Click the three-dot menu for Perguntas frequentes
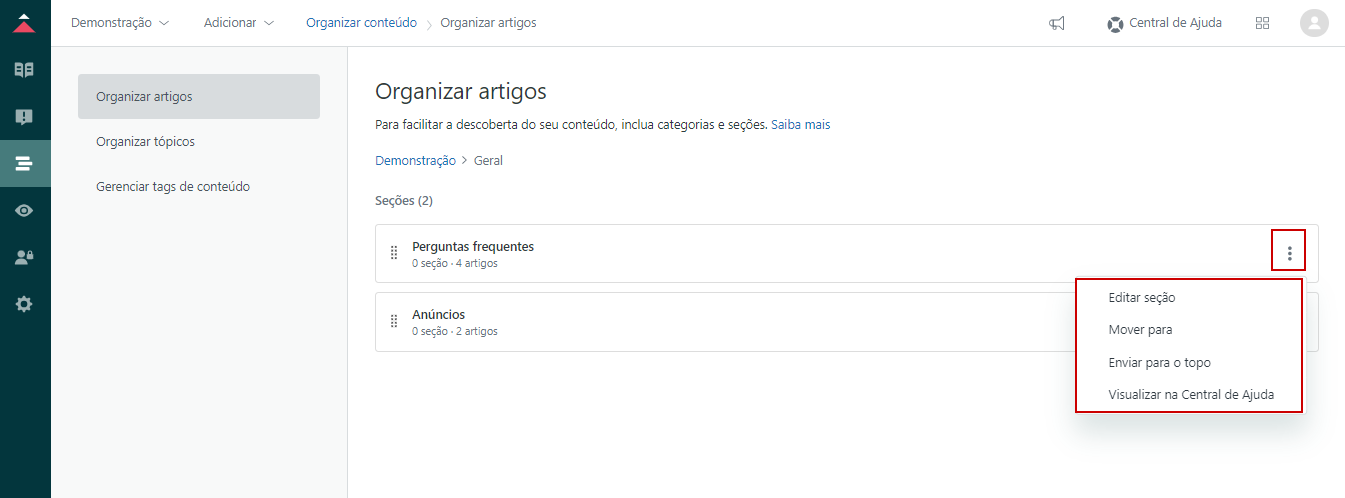The image size is (1345, 498). (1289, 254)
